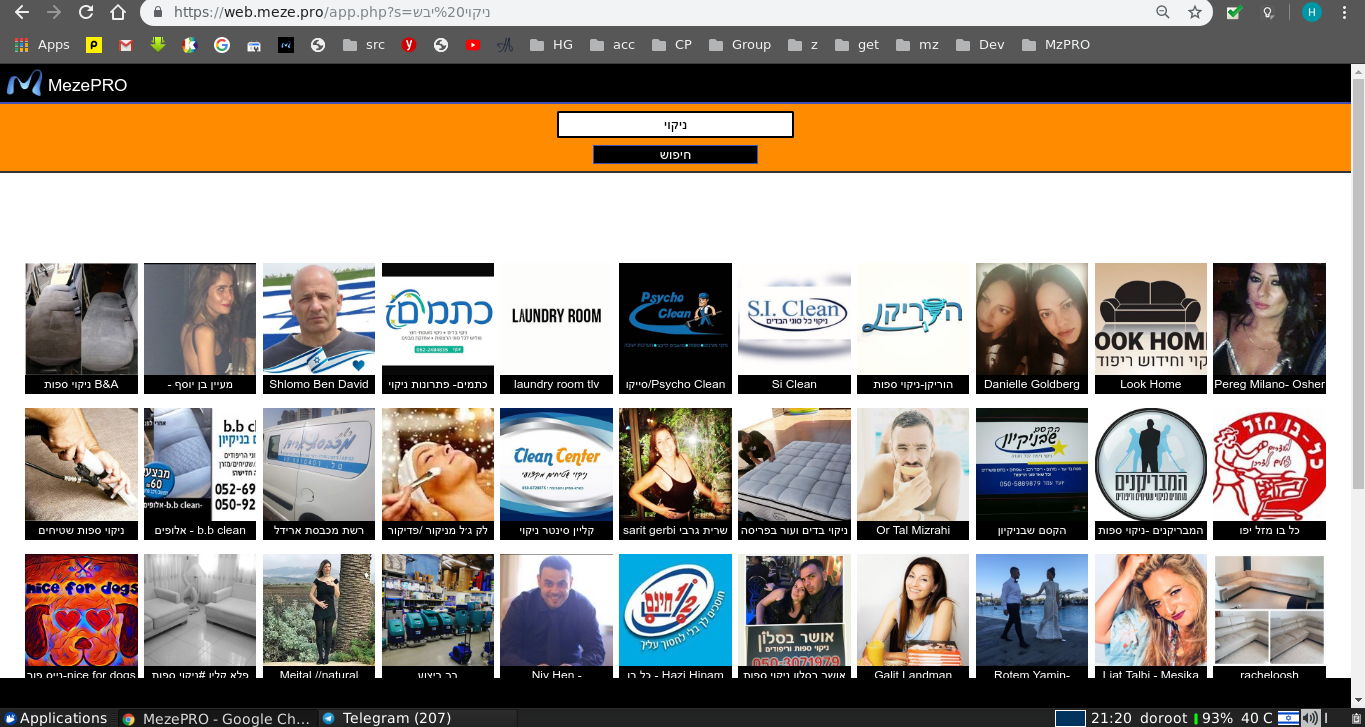Open the הקסם שבניקיון card
This screenshot has height=727, width=1365.
tap(1032, 474)
